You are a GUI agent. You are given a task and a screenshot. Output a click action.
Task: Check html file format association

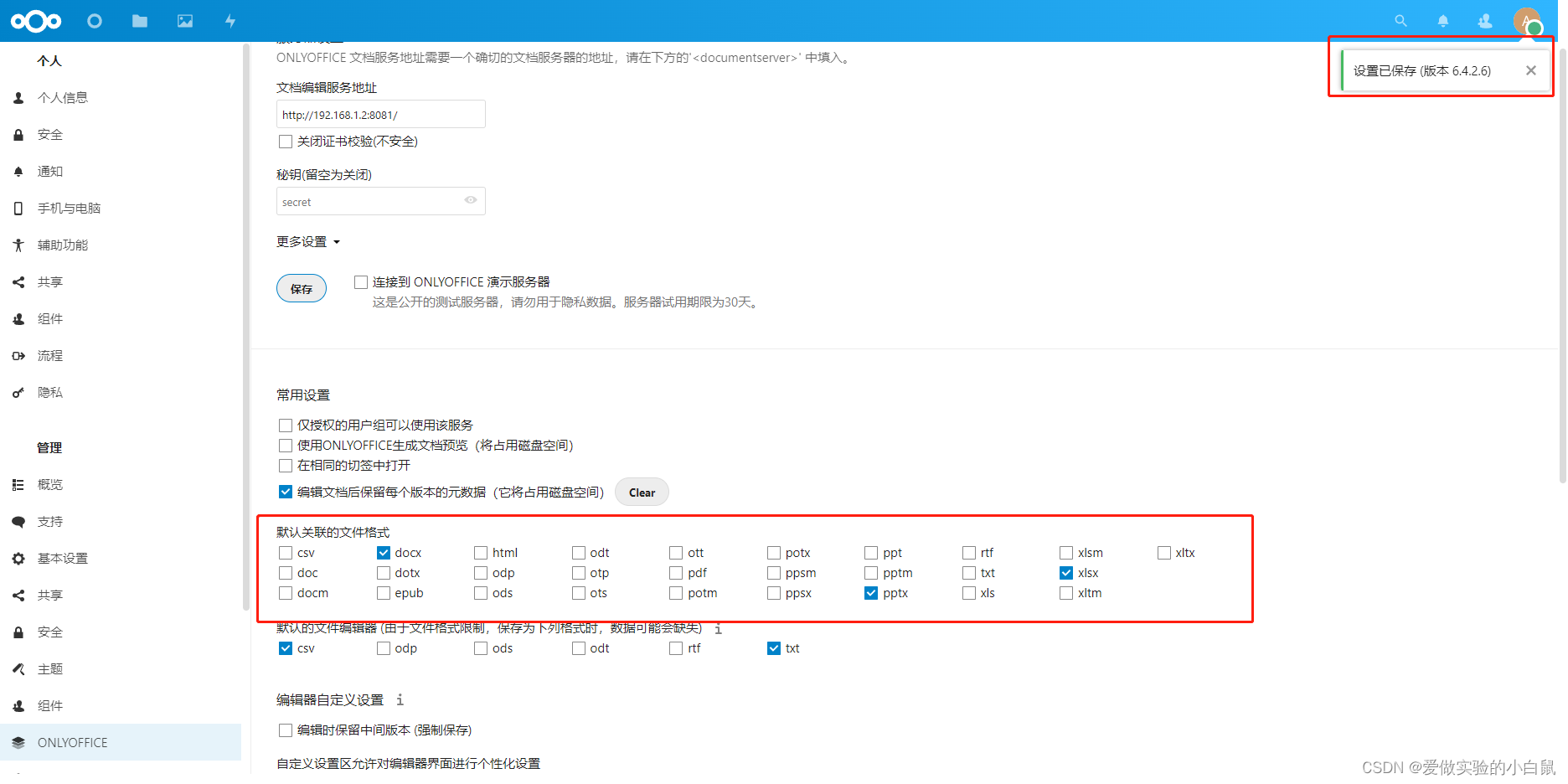[481, 553]
